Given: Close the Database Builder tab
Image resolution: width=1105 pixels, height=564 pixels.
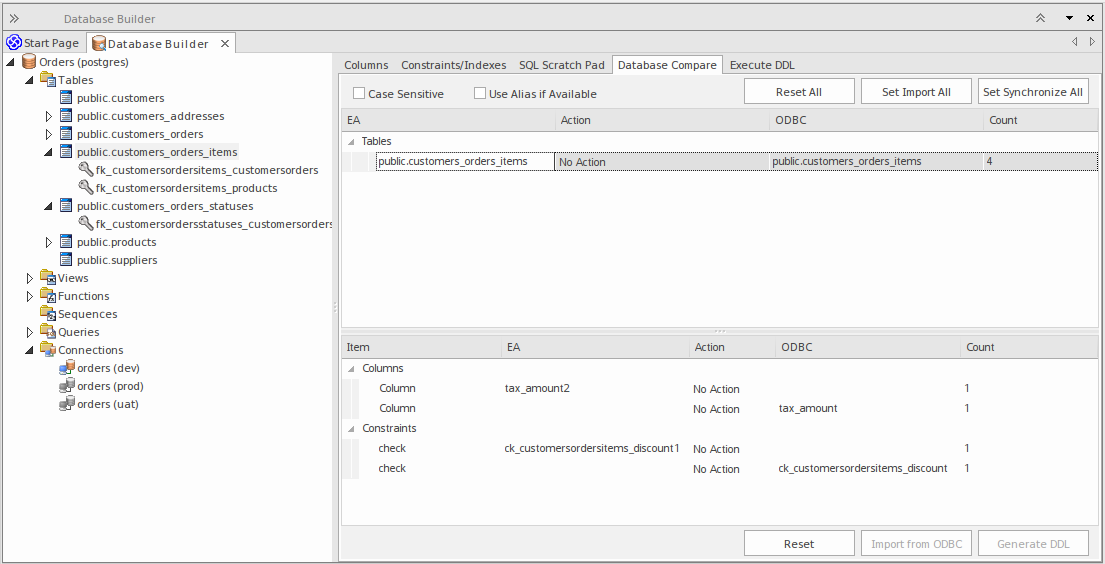Looking at the screenshot, I should pyautogui.click(x=225, y=43).
